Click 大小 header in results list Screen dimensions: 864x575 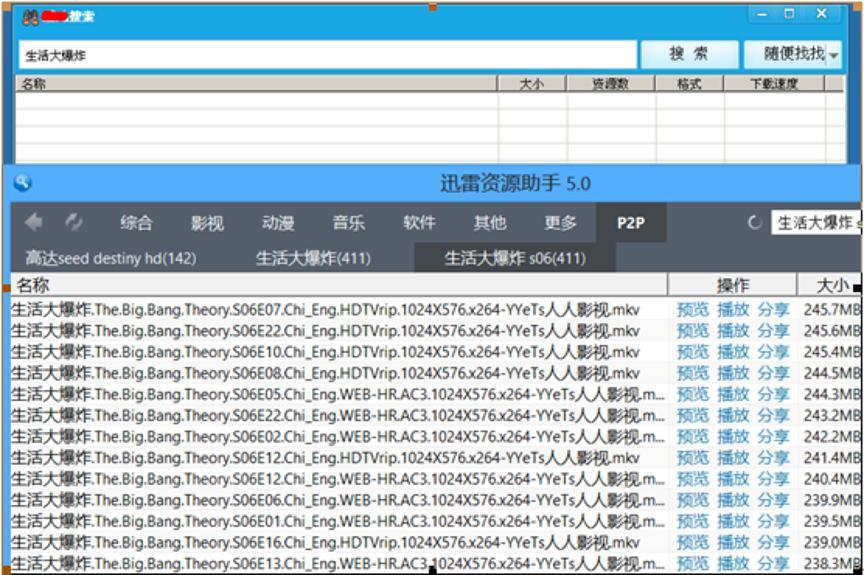pos(829,285)
